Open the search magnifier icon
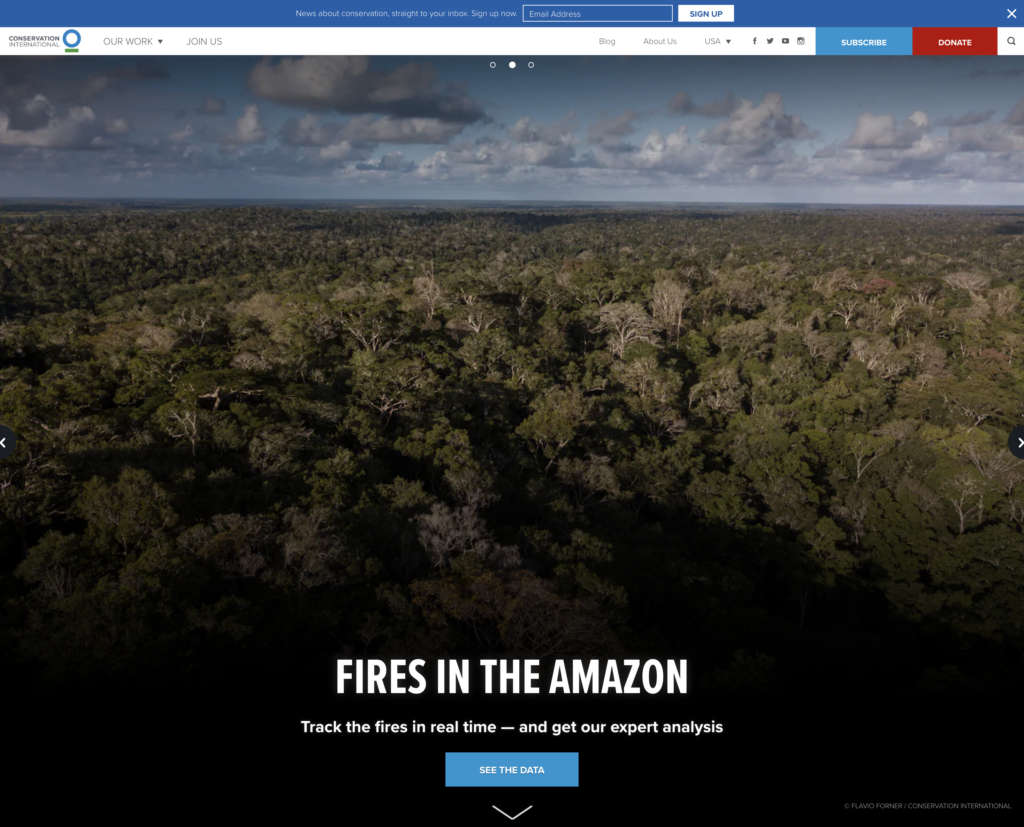Viewport: 1024px width, 827px height. pyautogui.click(x=1011, y=41)
